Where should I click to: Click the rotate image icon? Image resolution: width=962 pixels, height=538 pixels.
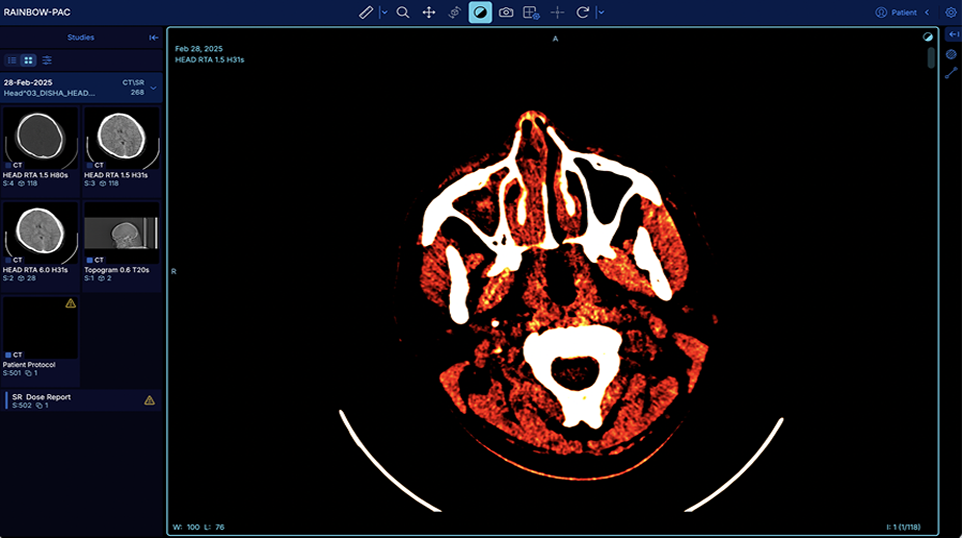pos(583,13)
